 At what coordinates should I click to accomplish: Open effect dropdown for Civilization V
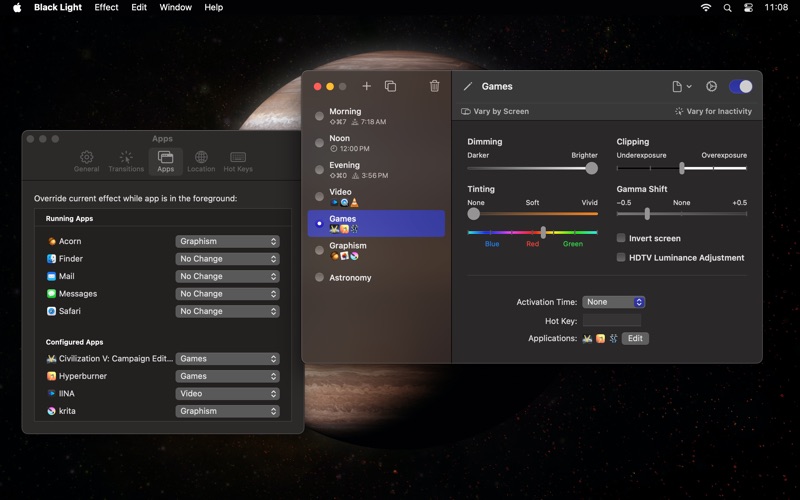pyautogui.click(x=228, y=359)
